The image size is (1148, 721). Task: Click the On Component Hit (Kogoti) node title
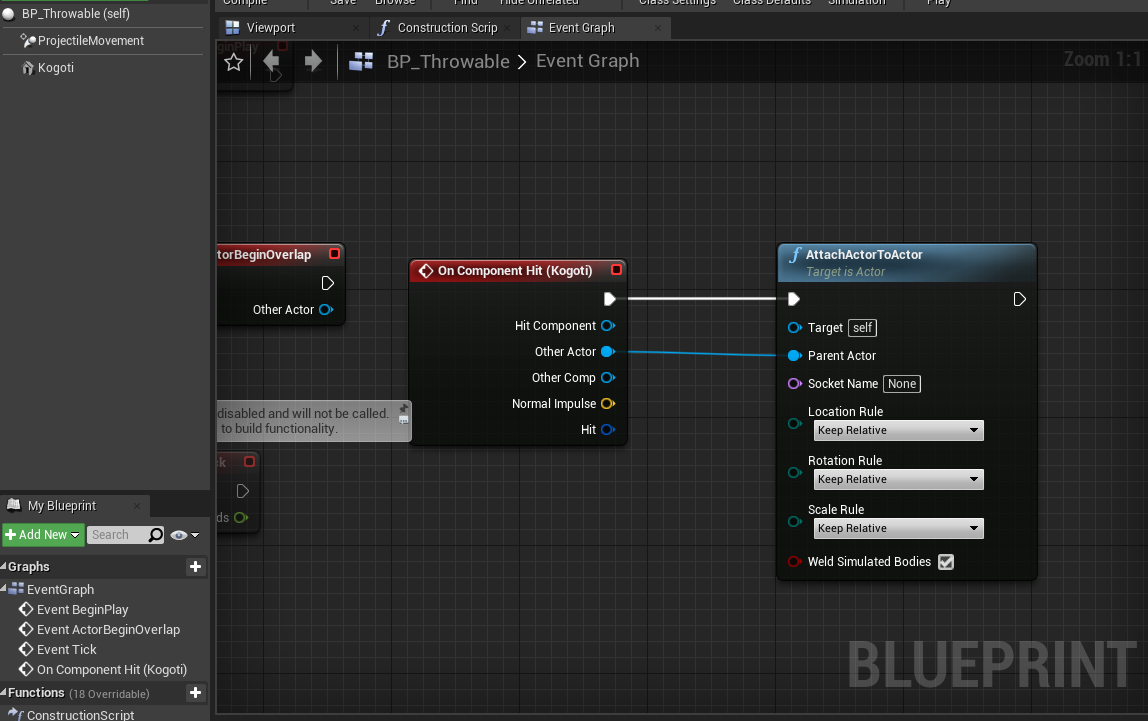coord(515,271)
